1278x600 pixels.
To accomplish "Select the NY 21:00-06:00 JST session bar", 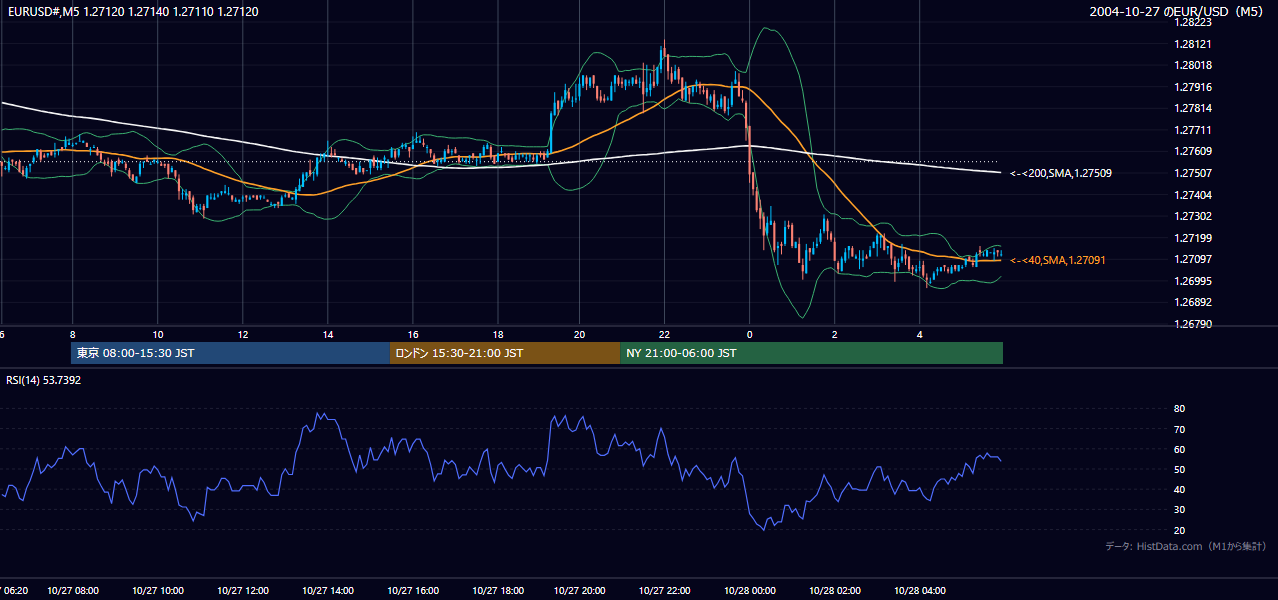I will 811,353.
